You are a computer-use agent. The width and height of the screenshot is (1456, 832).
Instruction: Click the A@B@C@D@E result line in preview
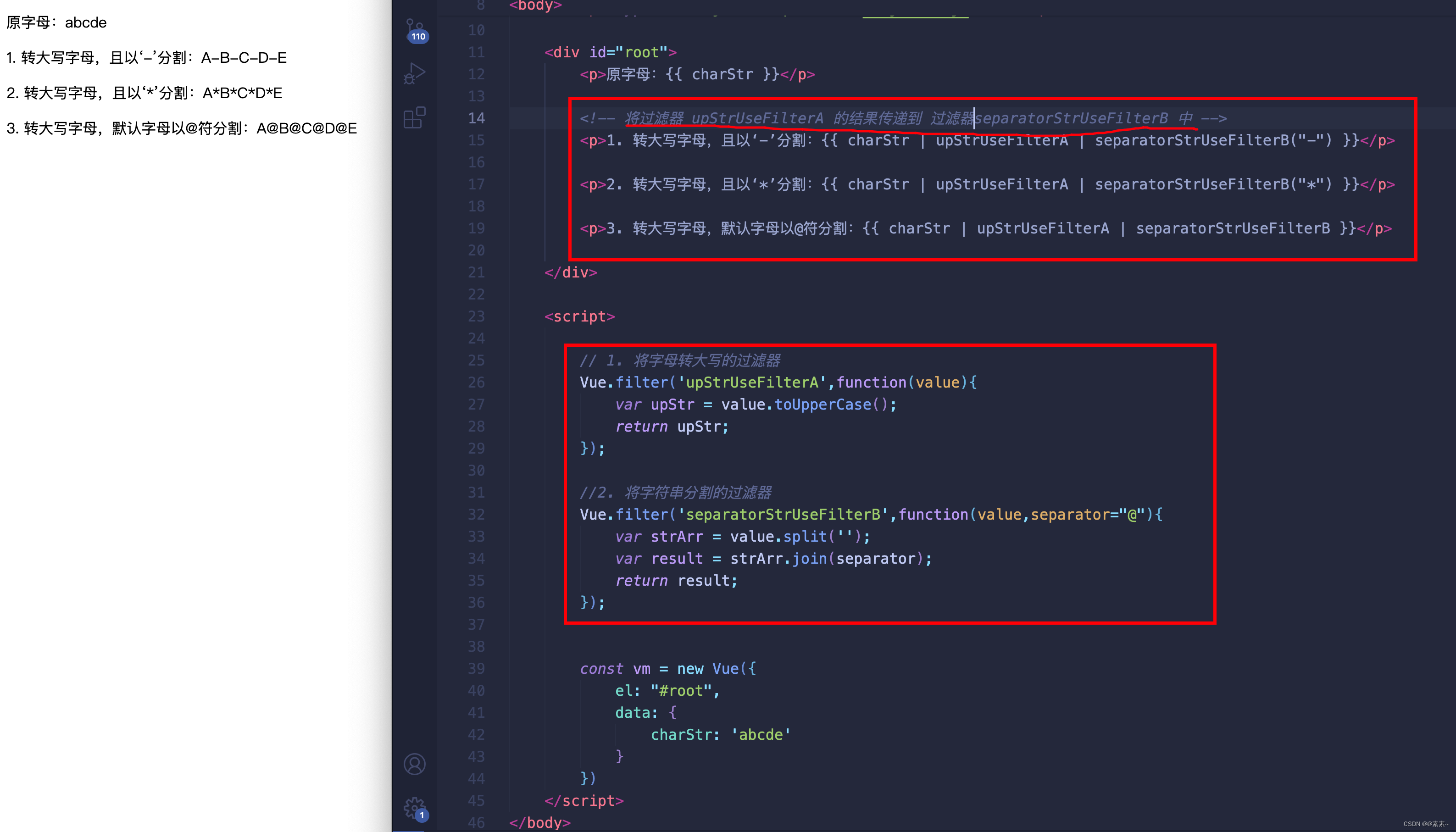182,128
